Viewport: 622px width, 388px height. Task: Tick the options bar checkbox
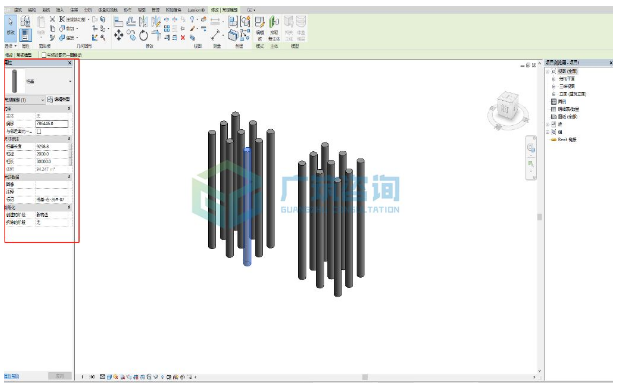[44, 55]
